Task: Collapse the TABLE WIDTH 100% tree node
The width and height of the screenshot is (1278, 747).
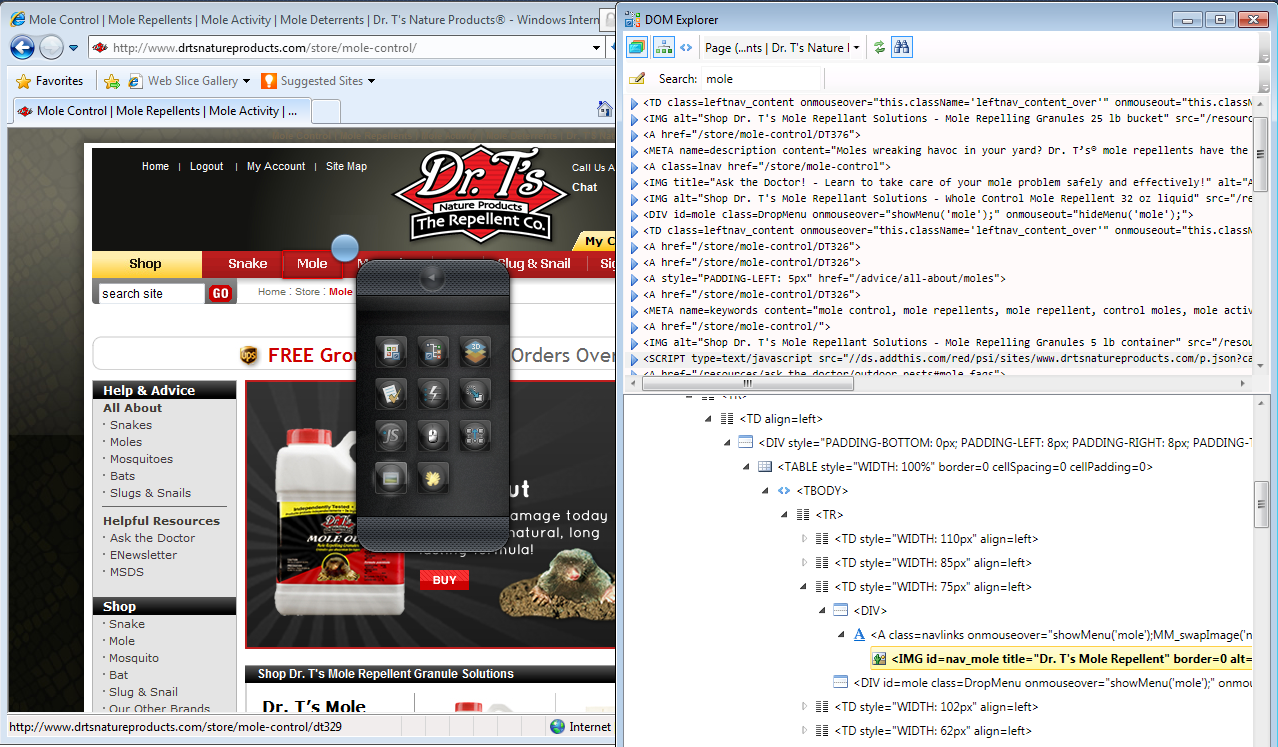Action: tap(747, 467)
